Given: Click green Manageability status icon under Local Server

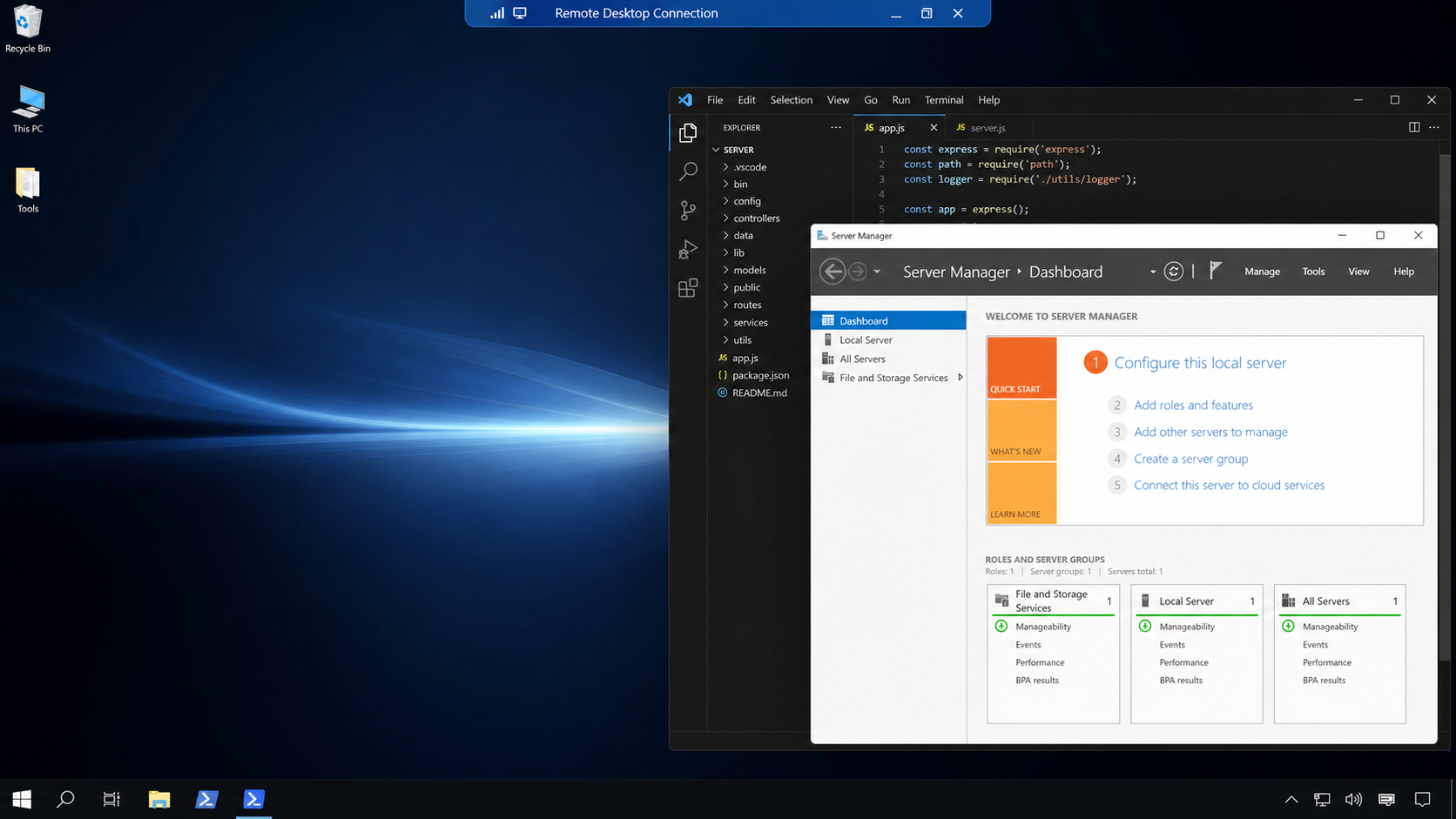Looking at the screenshot, I should pos(1145,626).
